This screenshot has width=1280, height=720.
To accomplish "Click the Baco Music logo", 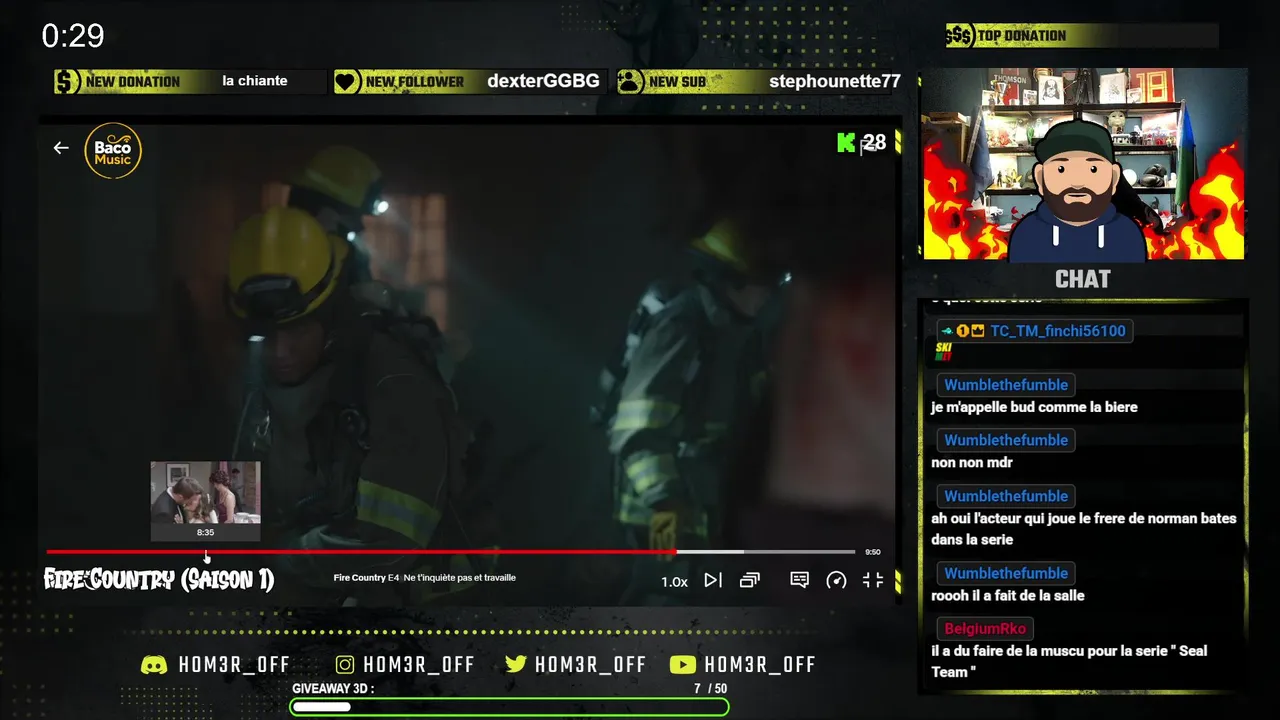I will point(113,151).
